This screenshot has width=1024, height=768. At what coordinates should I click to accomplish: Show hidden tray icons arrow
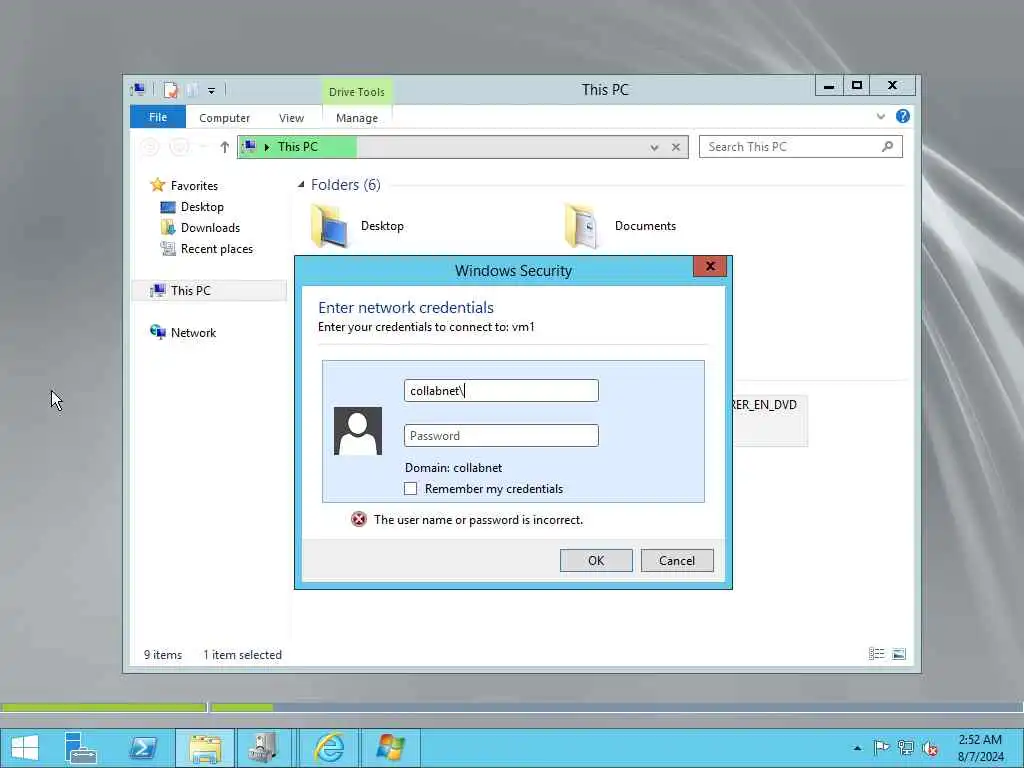(857, 748)
